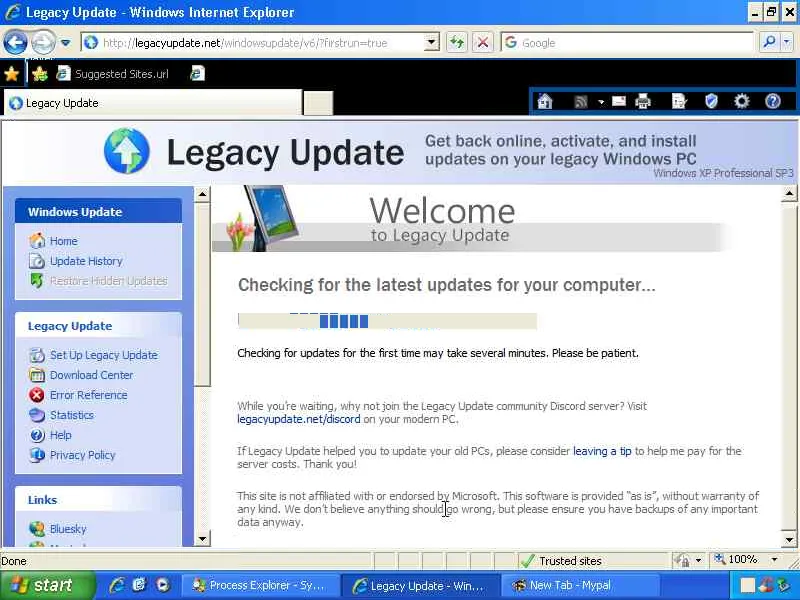The image size is (800, 600).
Task: Go to Home in Windows Update sidebar
Action: 64,241
